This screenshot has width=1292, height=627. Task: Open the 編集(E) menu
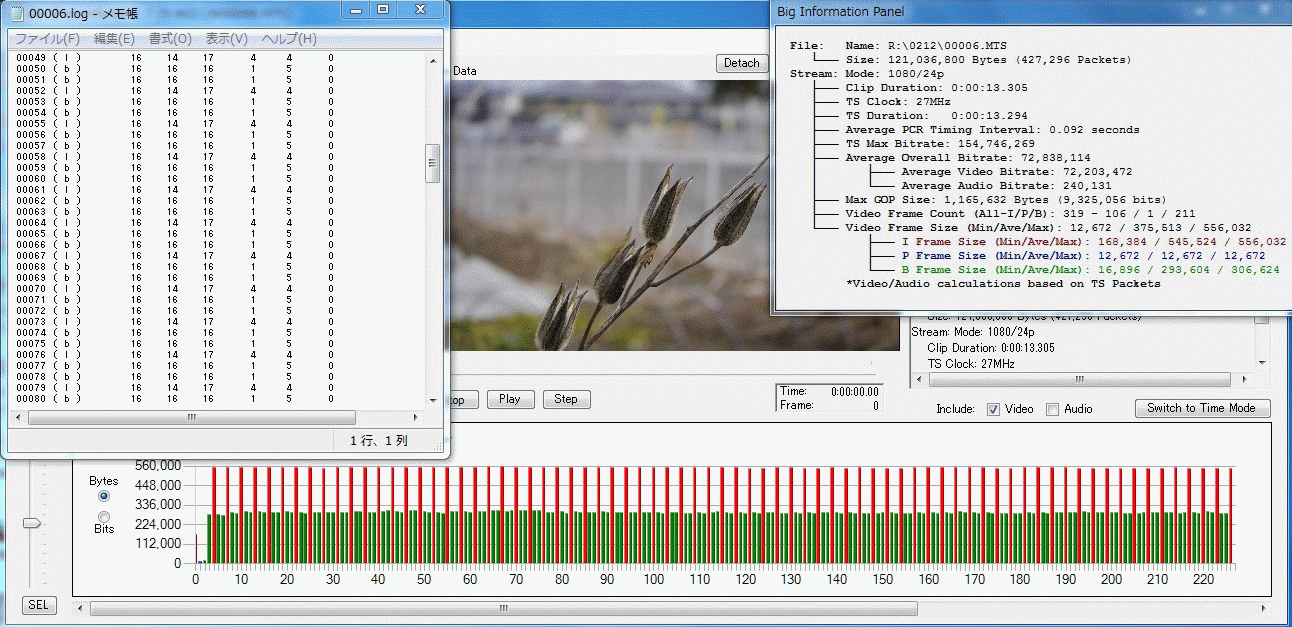pyautogui.click(x=114, y=39)
